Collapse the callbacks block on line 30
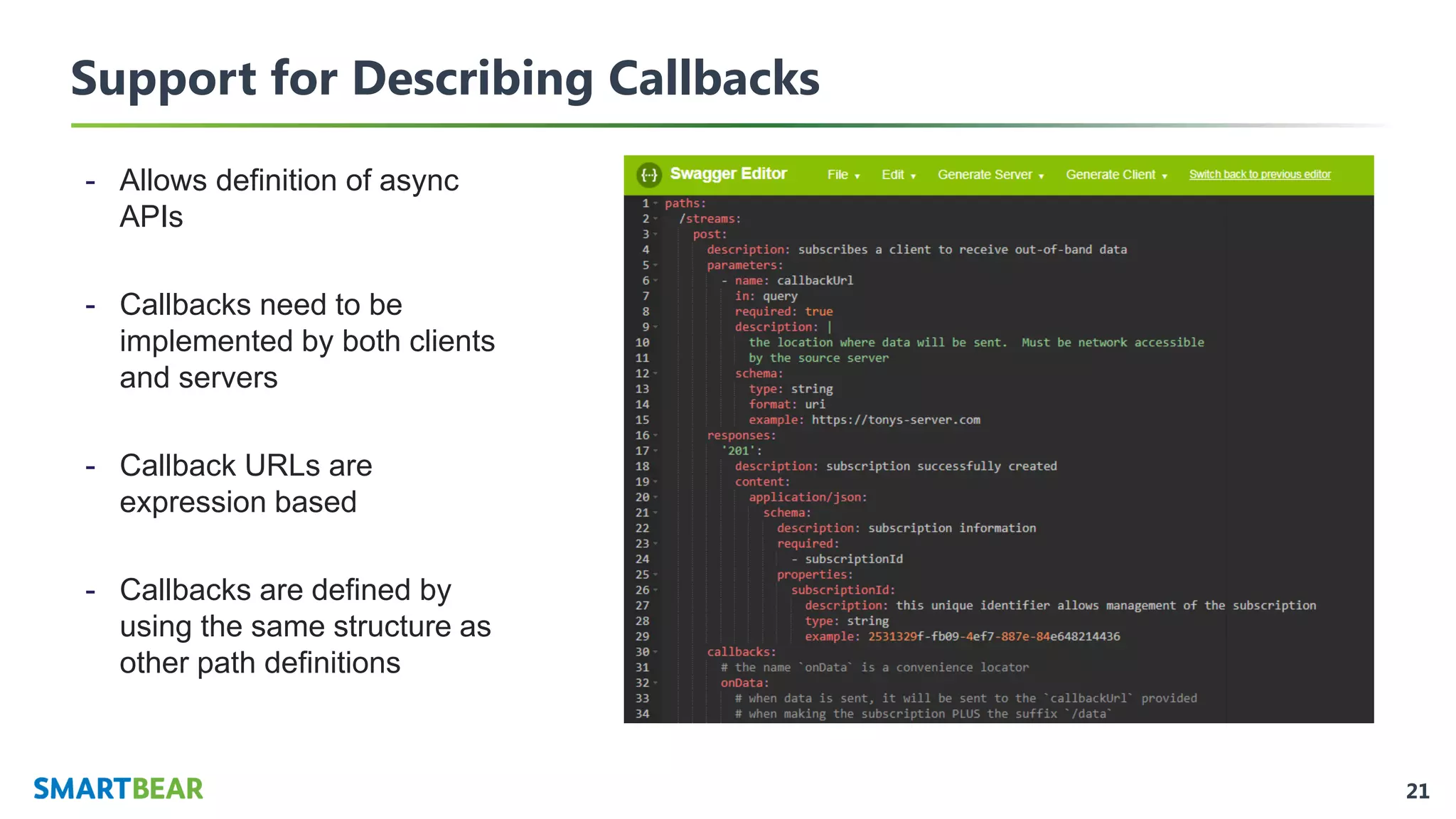Image resolution: width=1456 pixels, height=819 pixels. [x=655, y=653]
